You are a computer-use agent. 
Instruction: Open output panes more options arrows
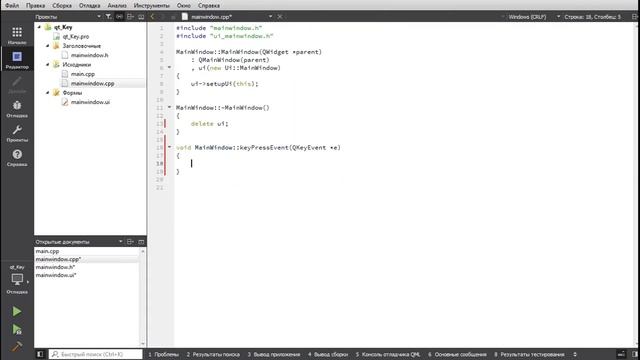[x=575, y=354]
